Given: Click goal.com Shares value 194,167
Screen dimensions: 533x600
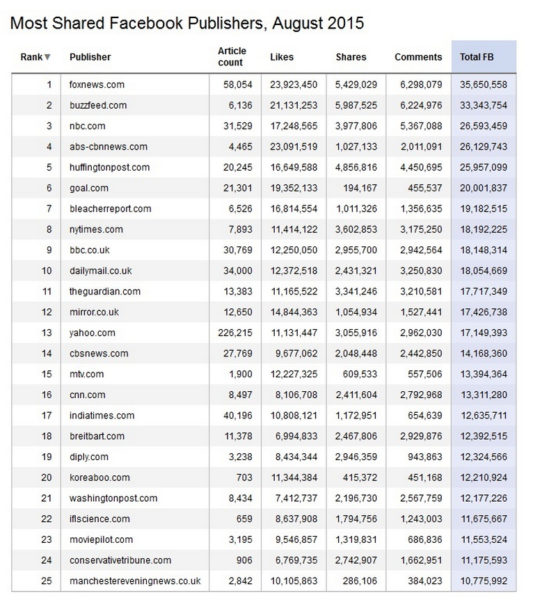Looking at the screenshot, I should point(360,188).
